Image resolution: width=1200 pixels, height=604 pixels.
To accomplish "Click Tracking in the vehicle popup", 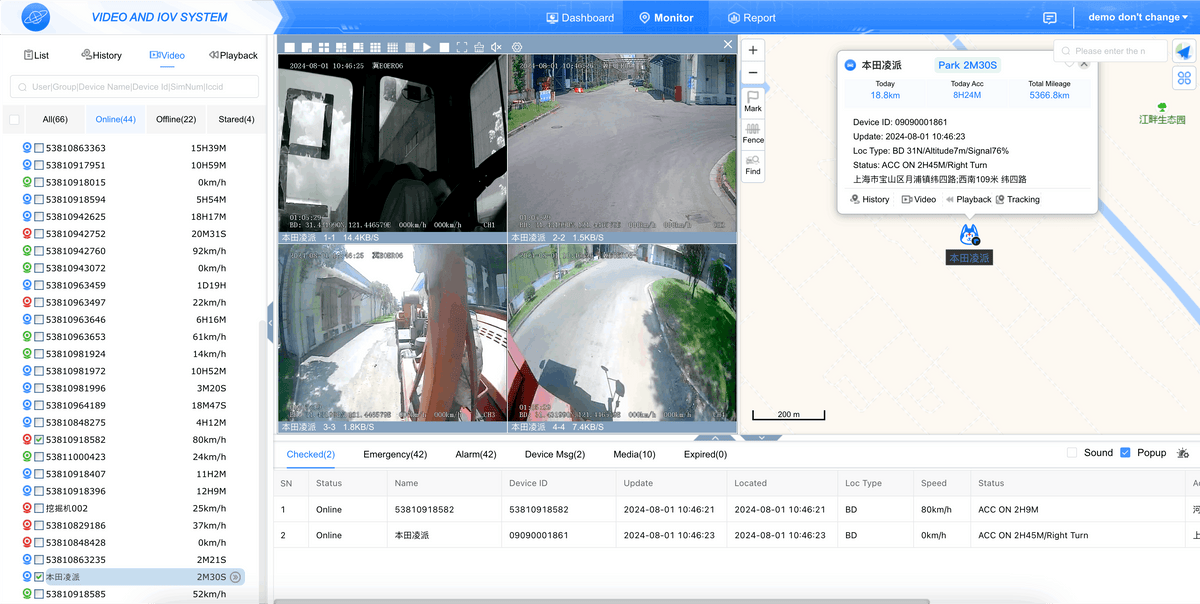I will (1018, 199).
